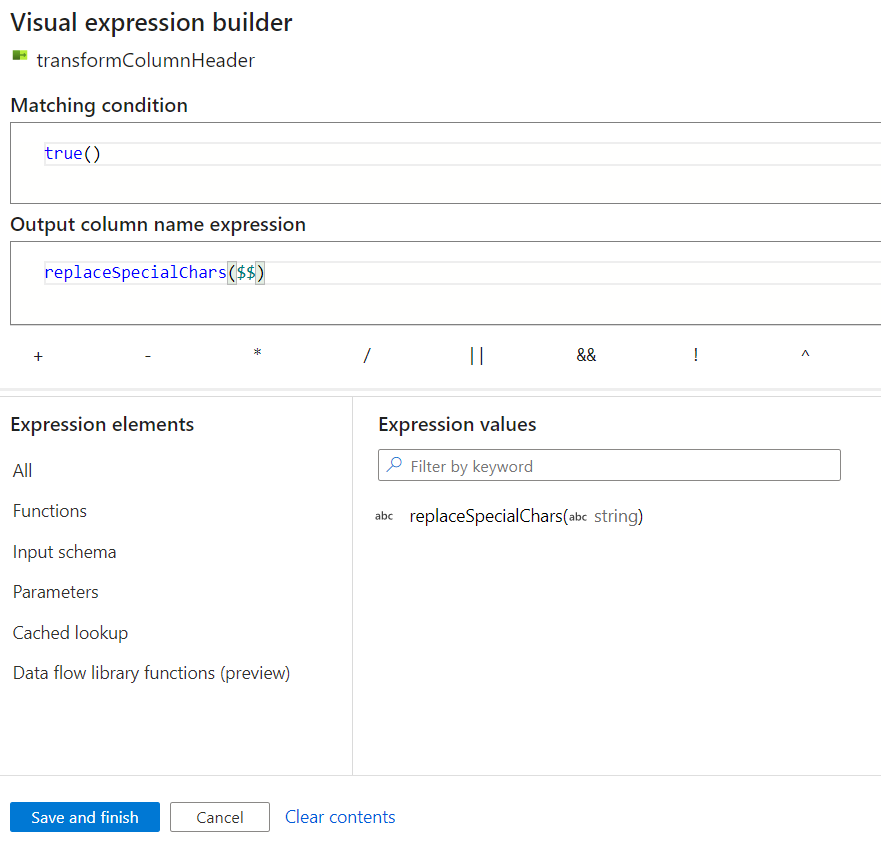The height and width of the screenshot is (844, 881).
Task: Select the Functions category
Action: pyautogui.click(x=50, y=511)
